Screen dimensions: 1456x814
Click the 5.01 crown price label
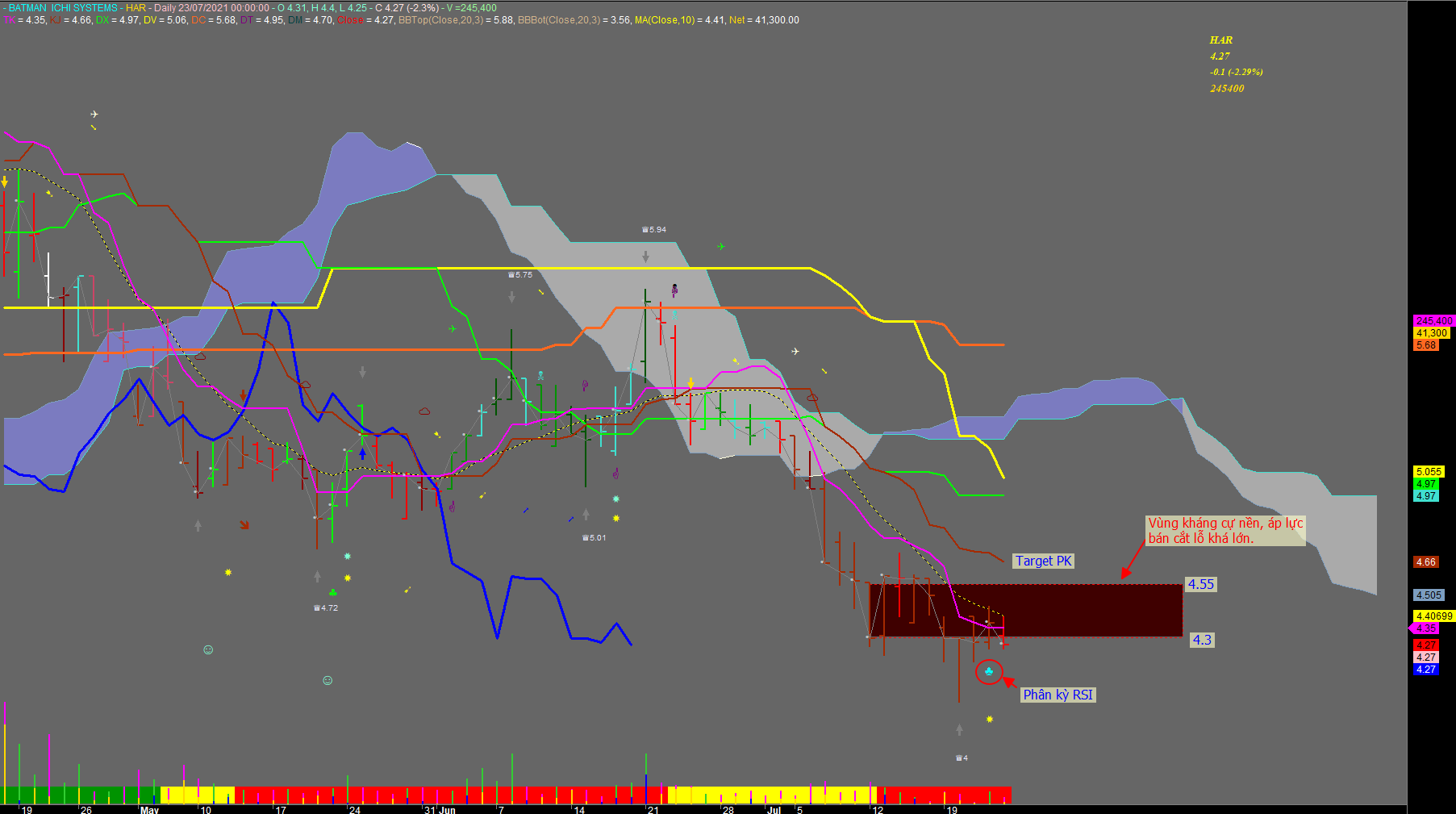tap(594, 538)
